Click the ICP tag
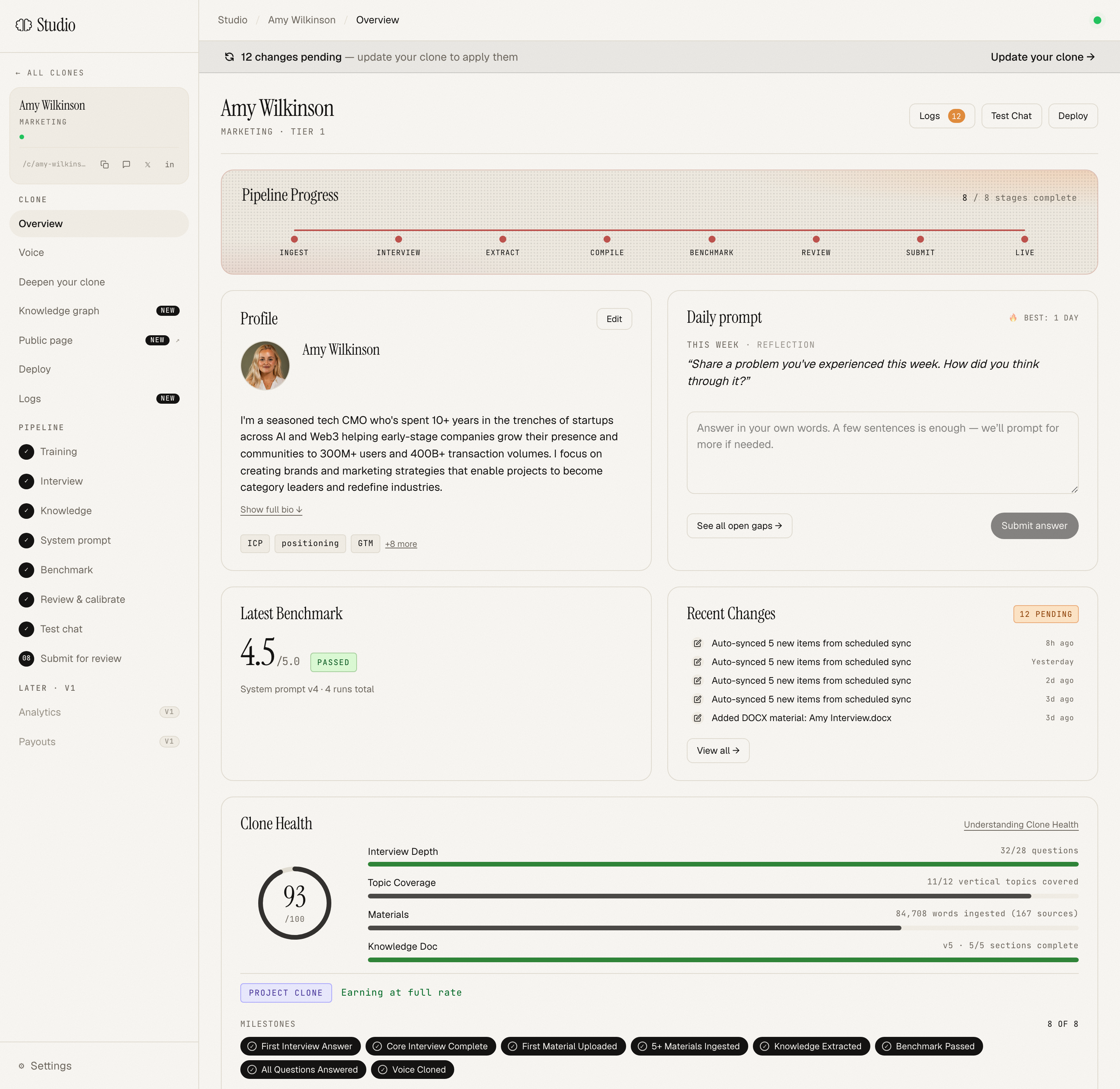 (x=255, y=543)
